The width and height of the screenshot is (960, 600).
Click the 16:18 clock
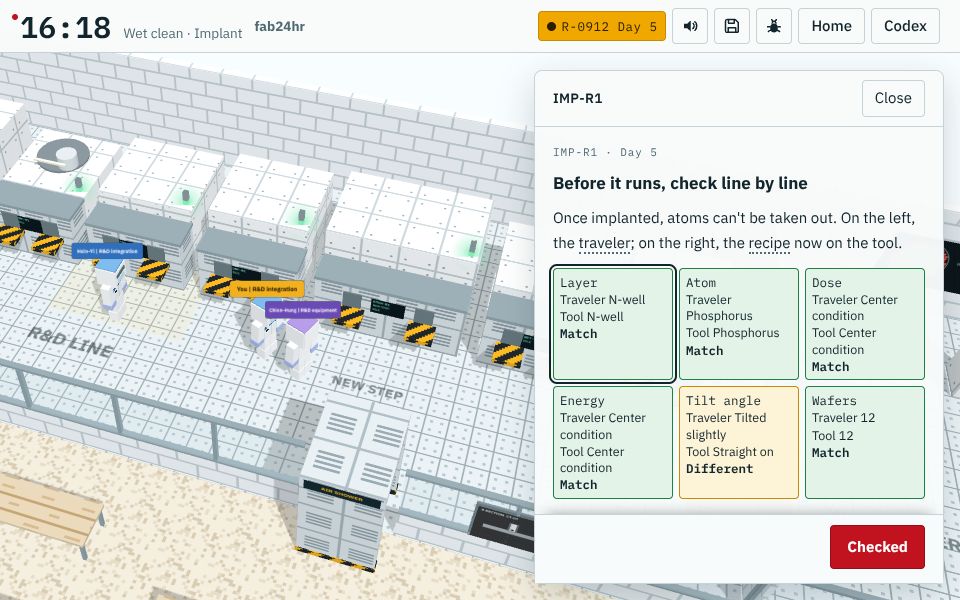coord(66,28)
